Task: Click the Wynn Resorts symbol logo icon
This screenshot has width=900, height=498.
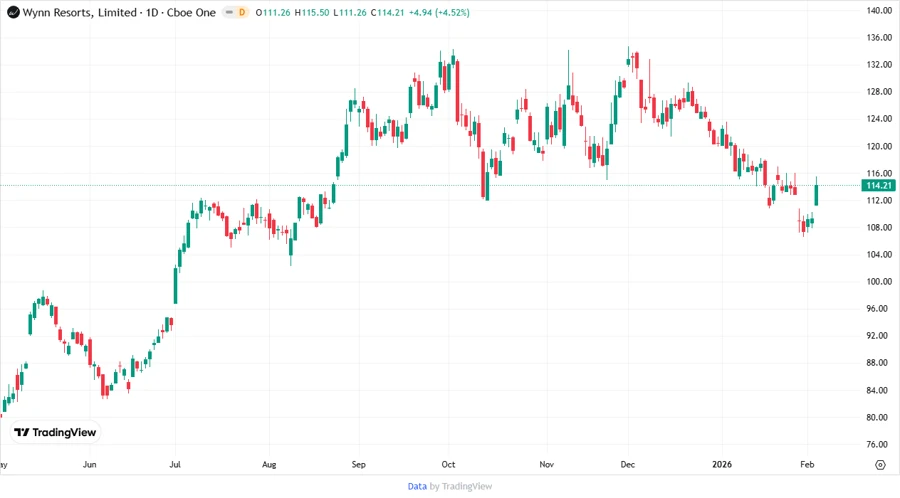Action: pos(13,13)
